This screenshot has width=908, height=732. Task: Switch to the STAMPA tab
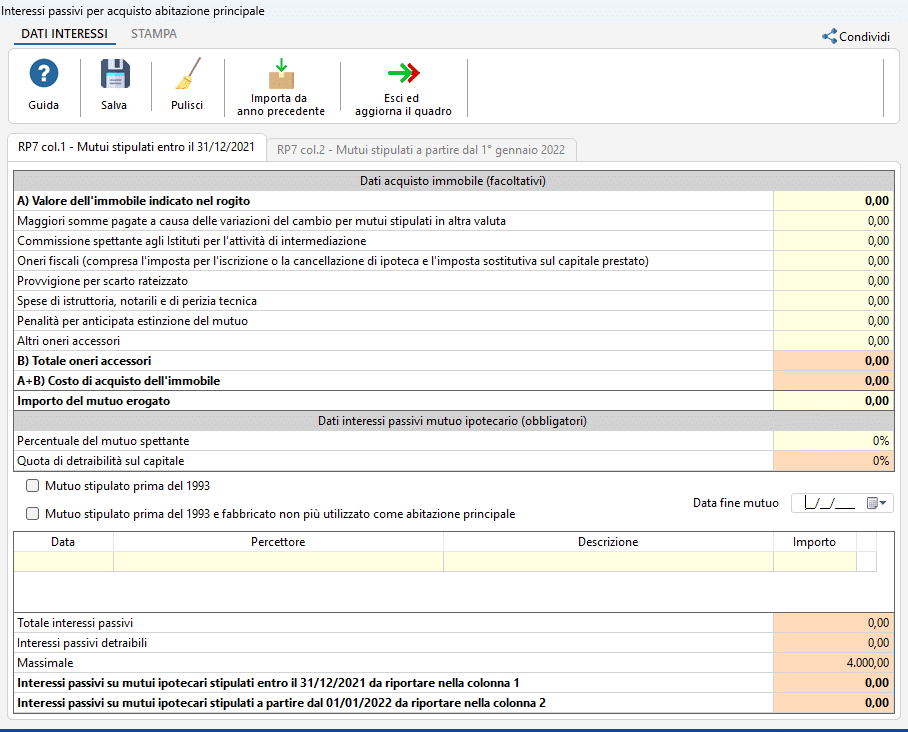click(154, 34)
